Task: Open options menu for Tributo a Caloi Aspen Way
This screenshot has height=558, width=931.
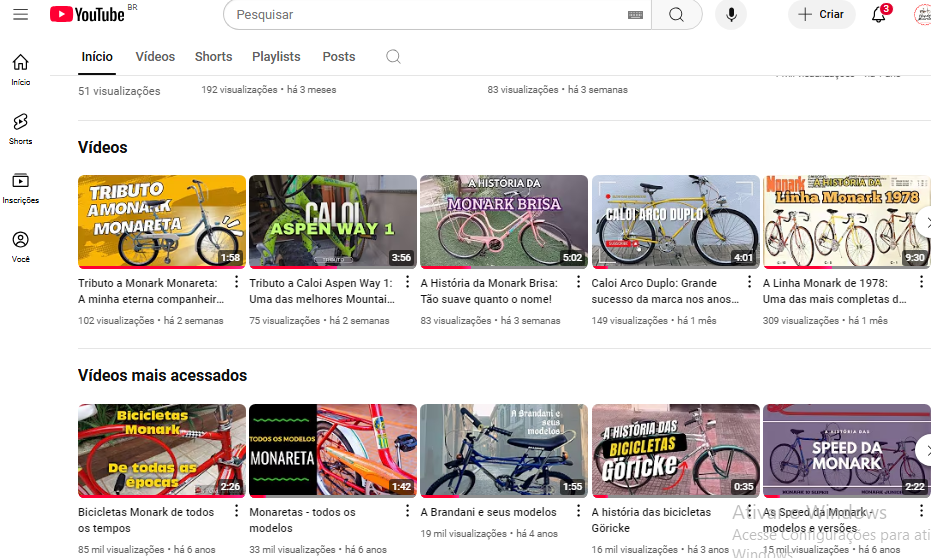Action: coord(407,282)
